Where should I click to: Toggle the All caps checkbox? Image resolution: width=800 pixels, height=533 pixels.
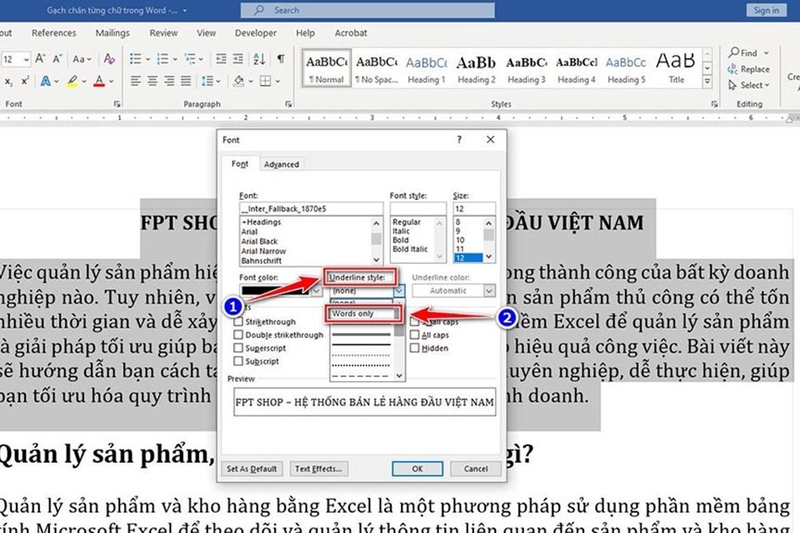(414, 335)
